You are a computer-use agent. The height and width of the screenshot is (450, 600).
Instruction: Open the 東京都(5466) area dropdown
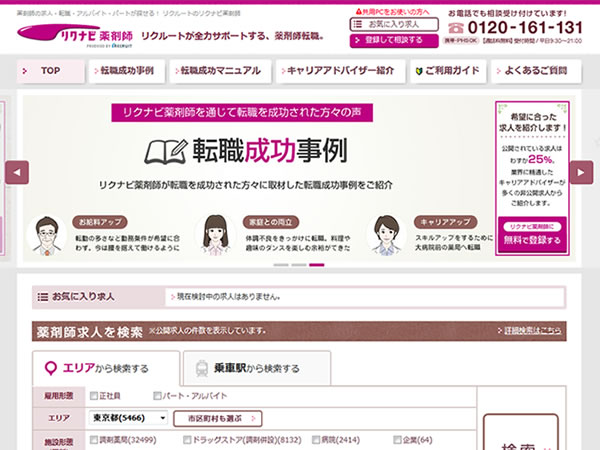pyautogui.click(x=129, y=418)
